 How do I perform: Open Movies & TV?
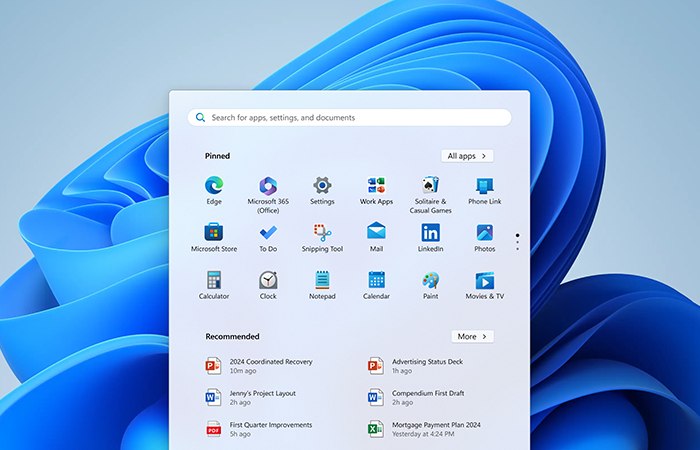point(484,285)
